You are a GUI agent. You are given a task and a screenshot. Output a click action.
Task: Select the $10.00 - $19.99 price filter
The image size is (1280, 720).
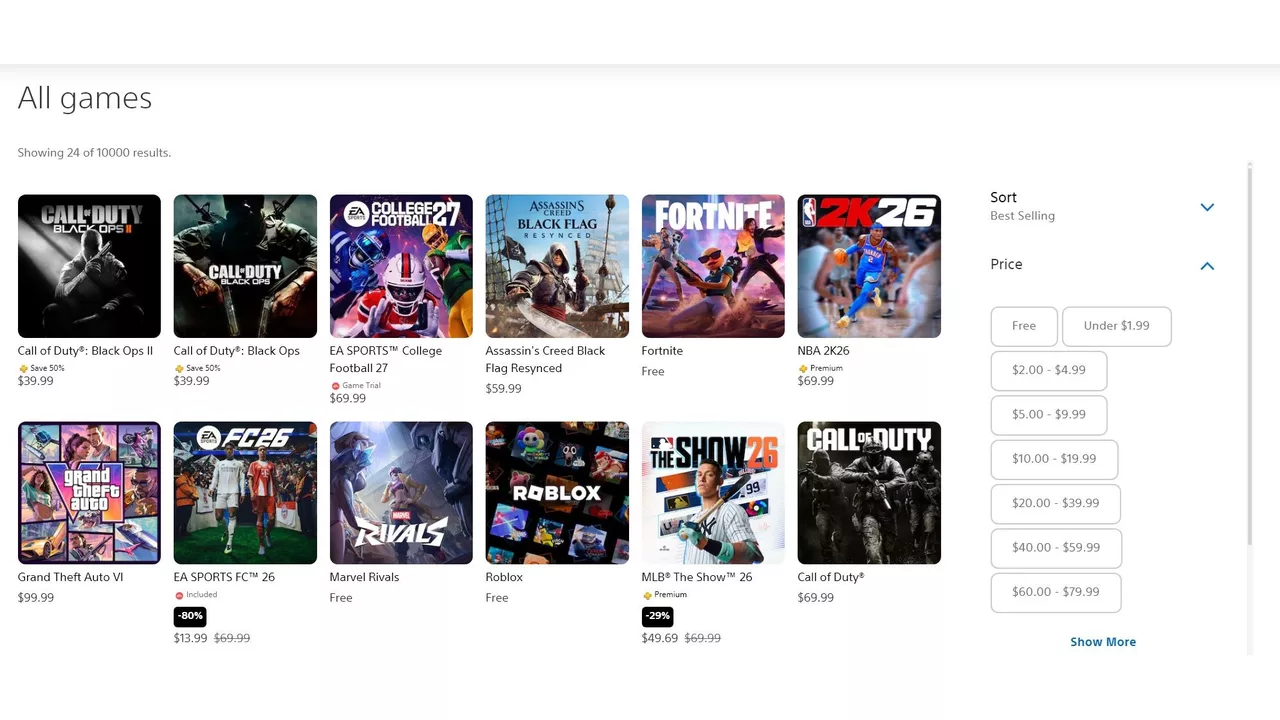pos(1054,459)
